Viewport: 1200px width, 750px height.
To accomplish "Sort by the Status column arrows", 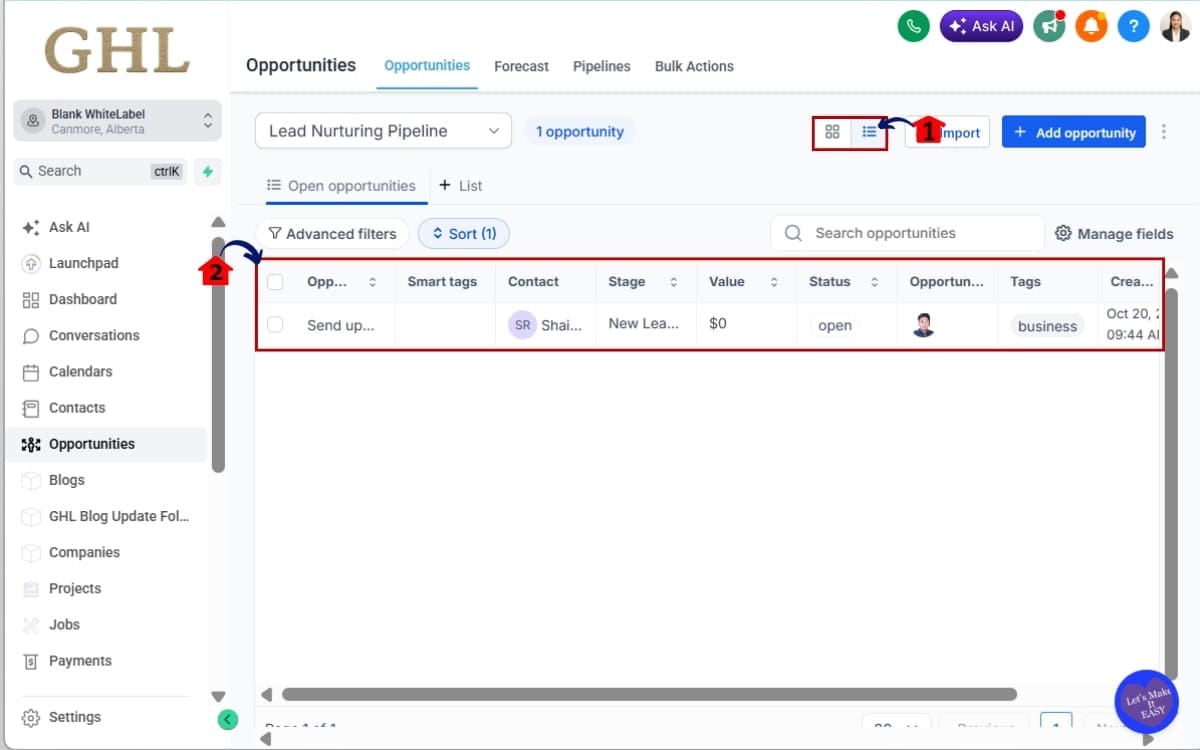I will click(874, 282).
